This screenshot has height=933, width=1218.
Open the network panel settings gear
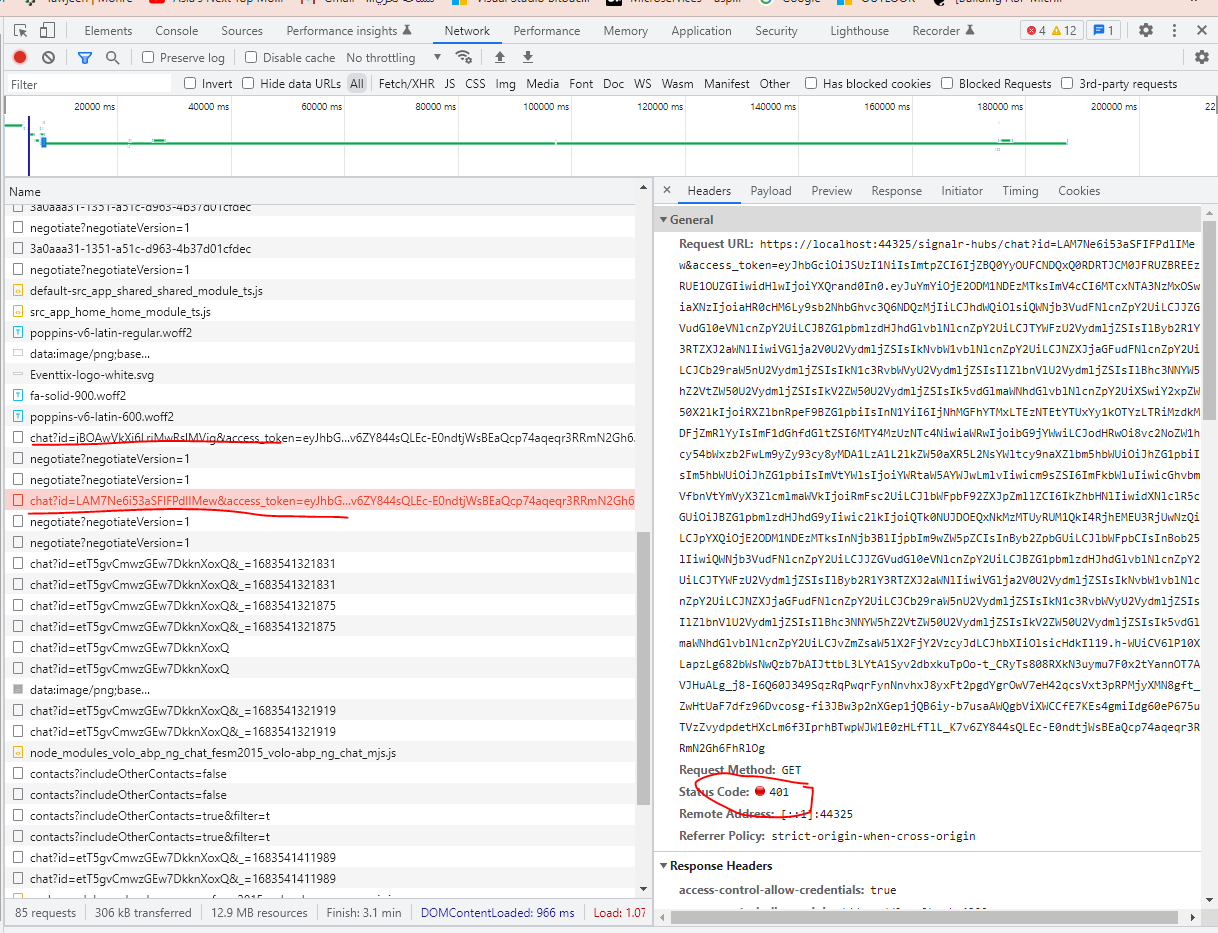click(1202, 57)
